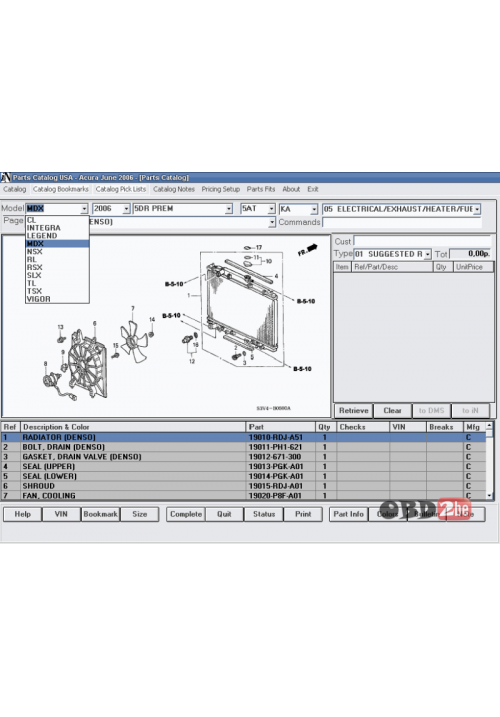Open the 05 ELECTRICAL/EXHAUST section dropdown

pos(477,209)
